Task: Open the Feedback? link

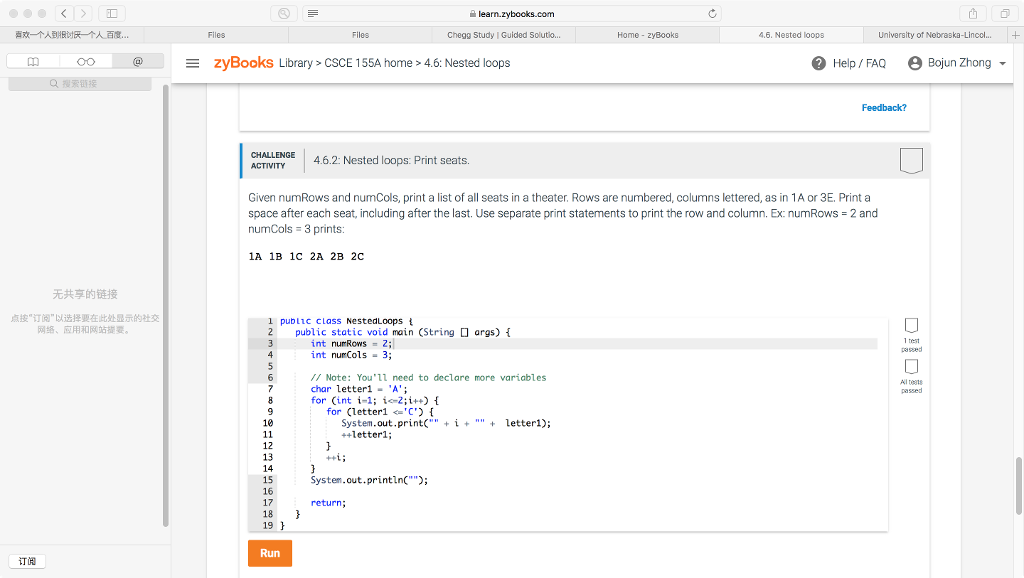Action: [x=884, y=106]
